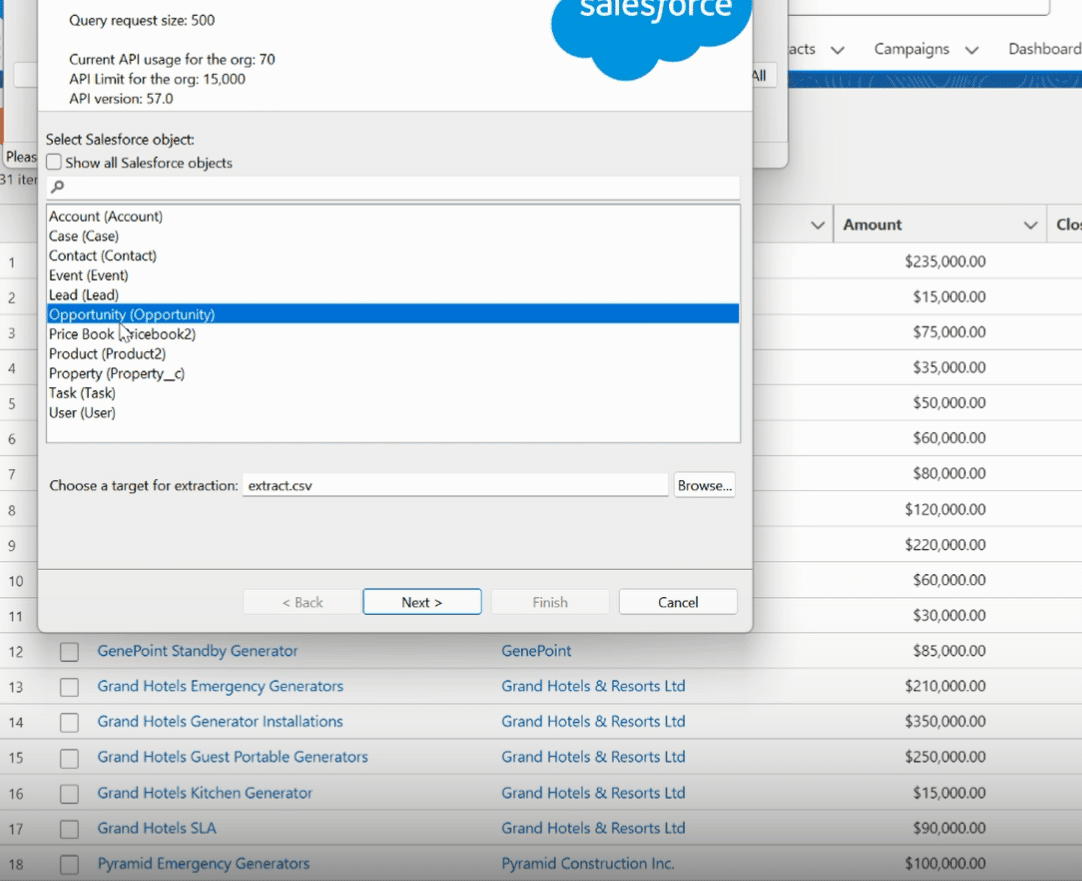Tick checkbox for Grand Hotels SLA row
The image size is (1082, 881).
coord(69,829)
